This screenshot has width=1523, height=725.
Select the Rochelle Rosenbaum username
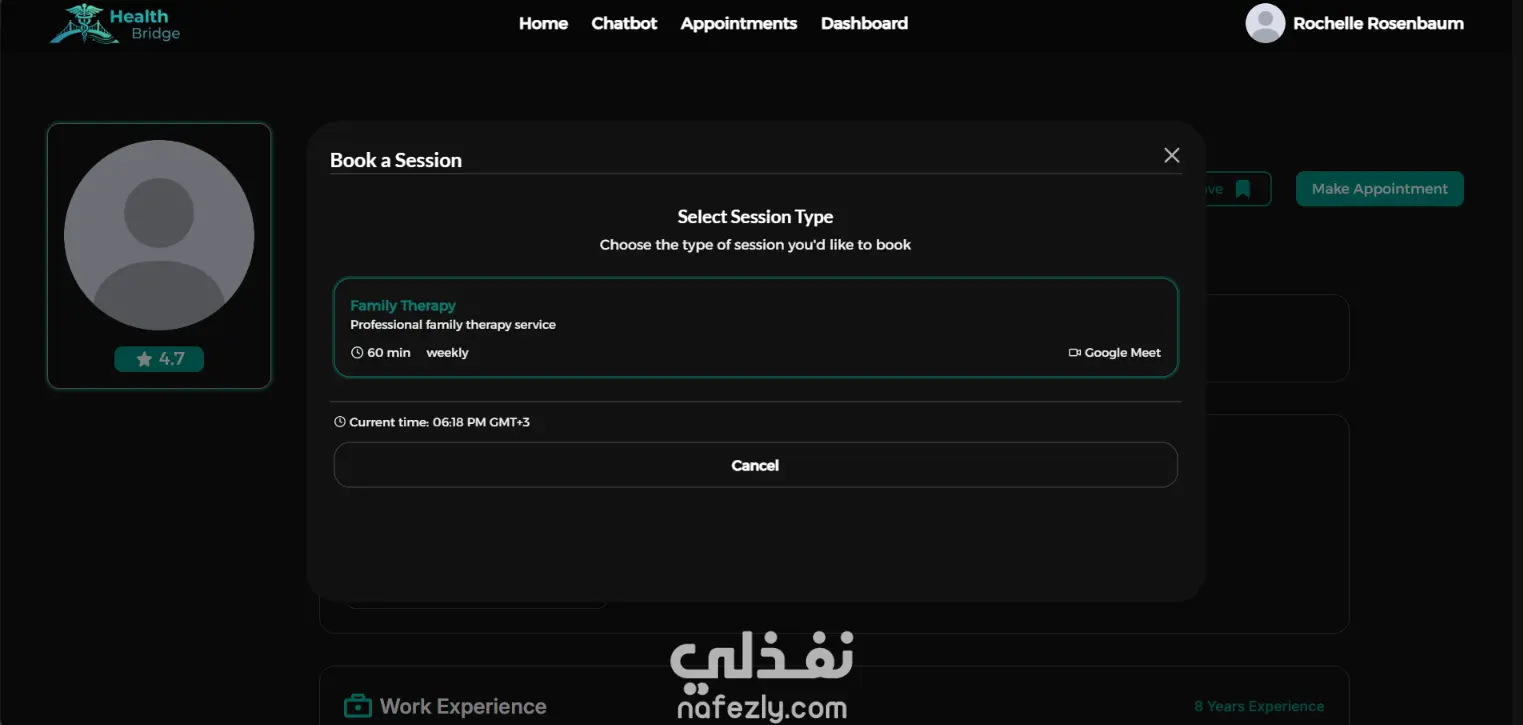pos(1378,23)
